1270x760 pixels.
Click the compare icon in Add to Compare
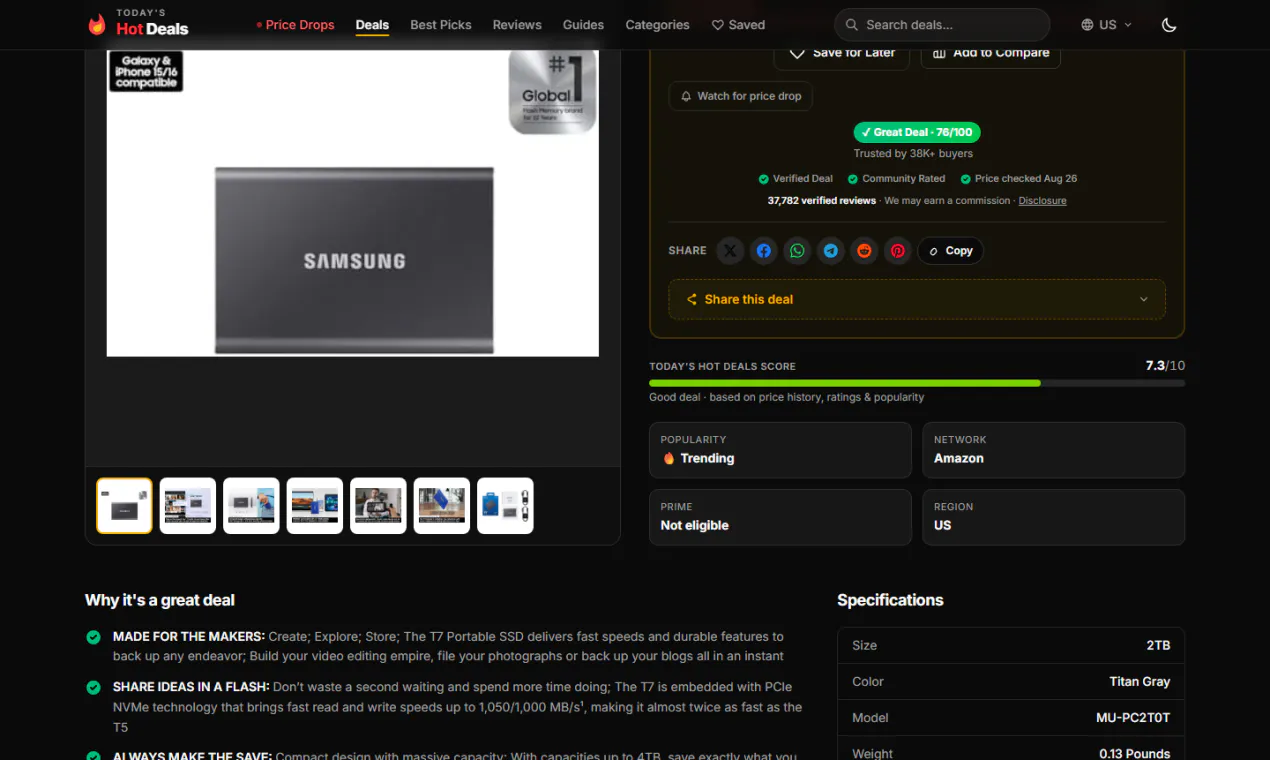tap(939, 53)
